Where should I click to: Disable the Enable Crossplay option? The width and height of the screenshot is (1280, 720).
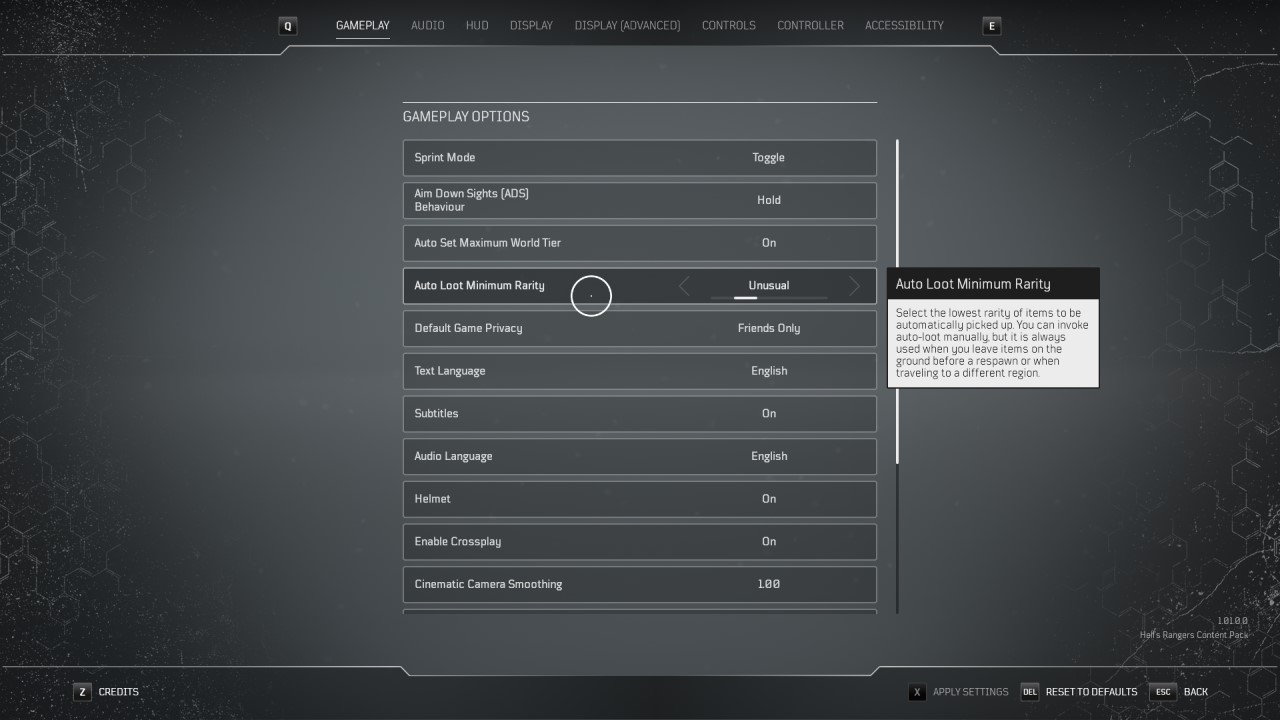(x=768, y=542)
